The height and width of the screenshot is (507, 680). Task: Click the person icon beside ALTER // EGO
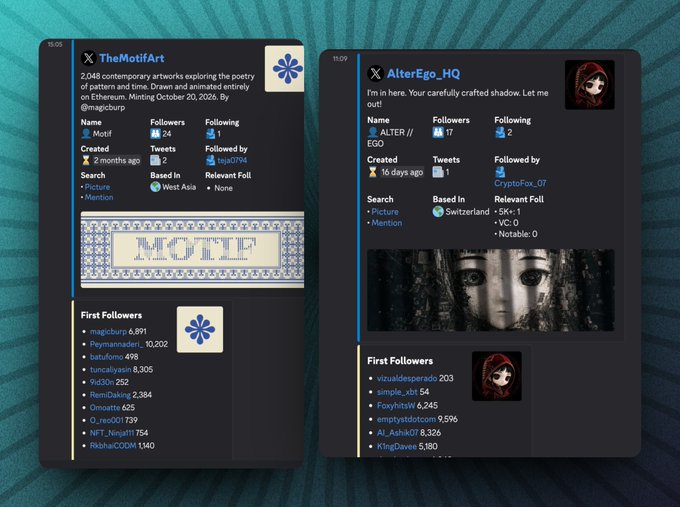(373, 132)
